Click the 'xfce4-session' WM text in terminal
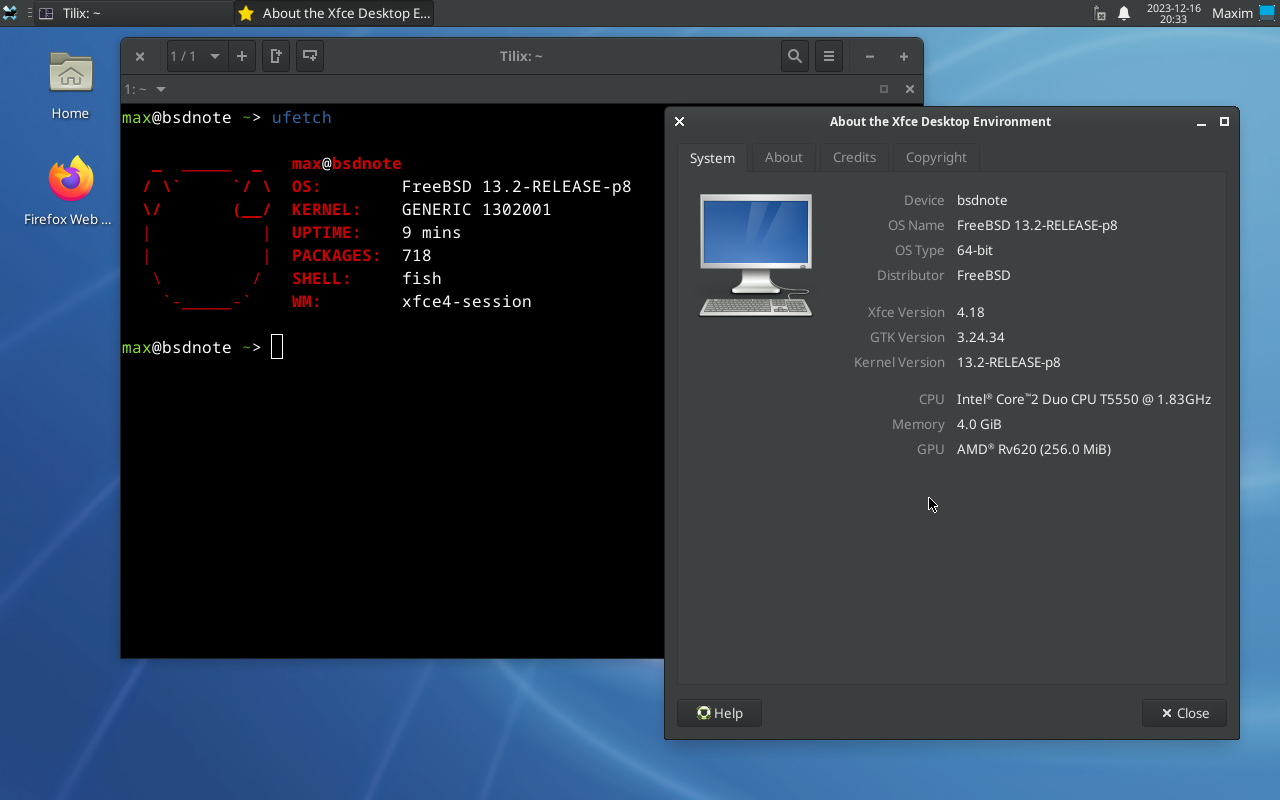 pyautogui.click(x=466, y=302)
